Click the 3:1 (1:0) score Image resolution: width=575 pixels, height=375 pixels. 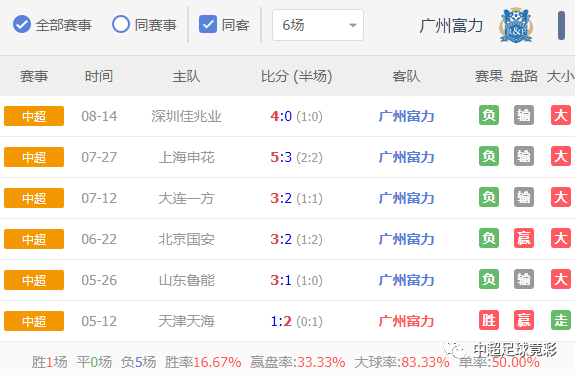[296, 280]
